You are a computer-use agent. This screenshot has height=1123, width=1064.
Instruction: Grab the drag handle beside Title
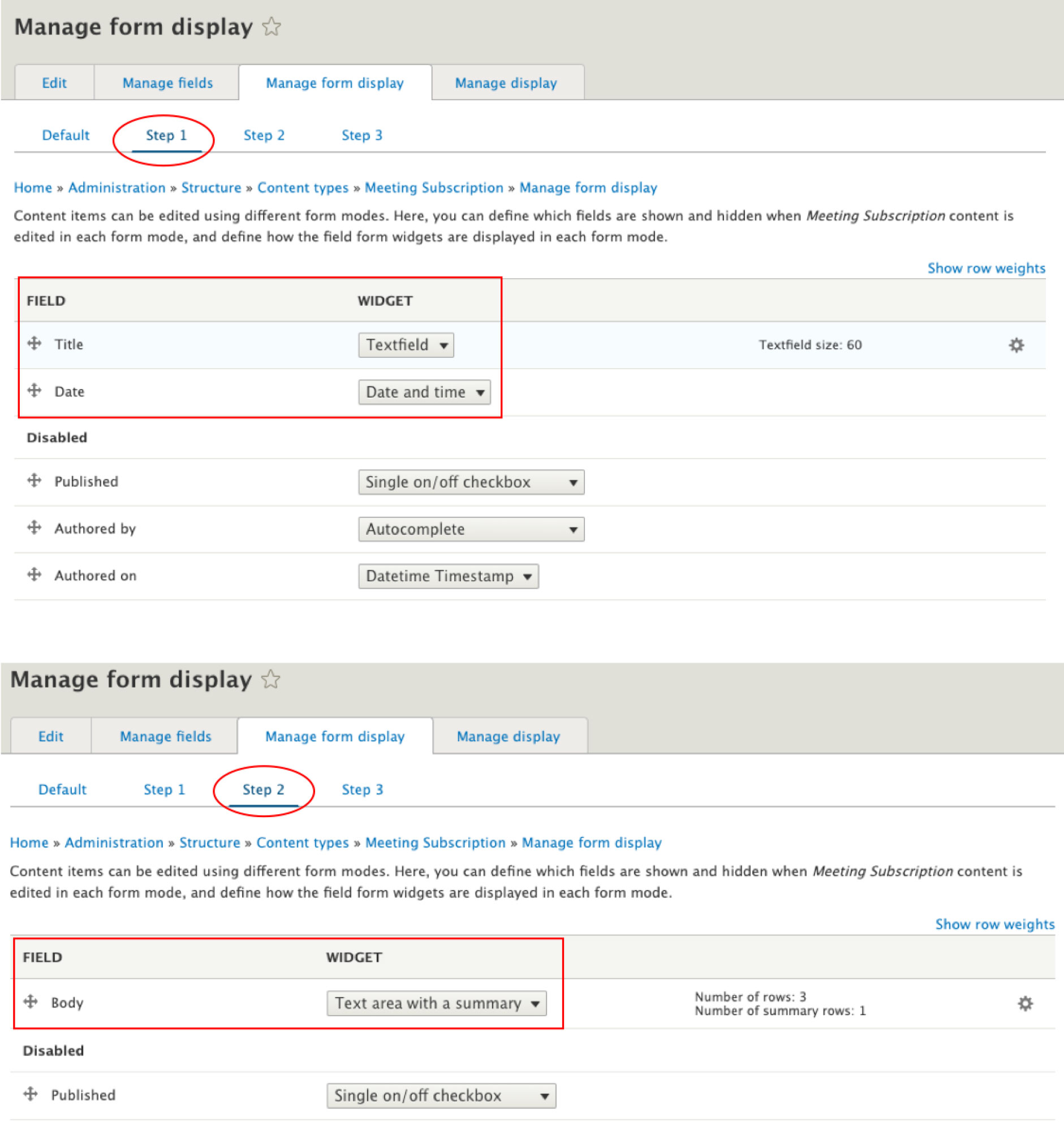[34, 344]
